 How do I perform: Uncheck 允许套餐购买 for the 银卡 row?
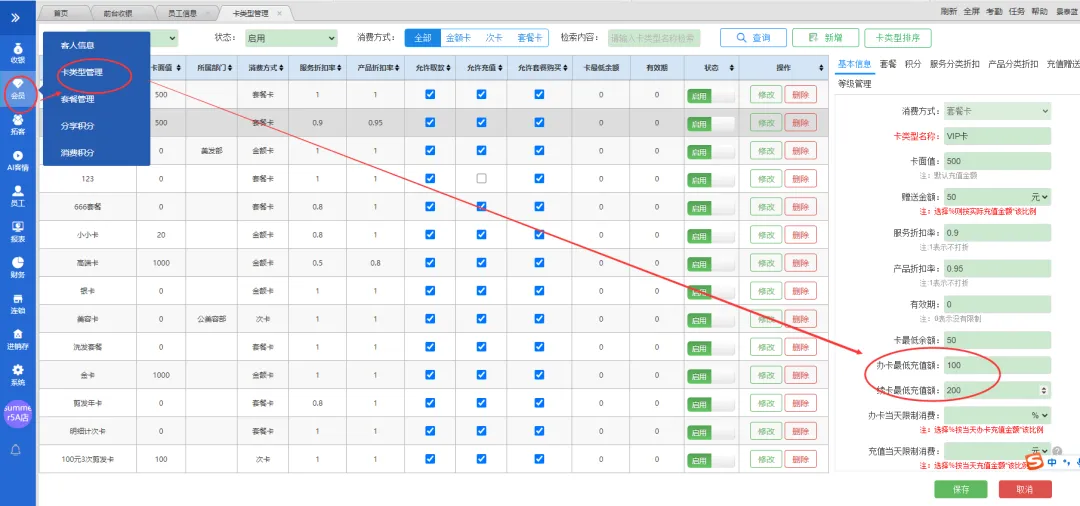(539, 291)
